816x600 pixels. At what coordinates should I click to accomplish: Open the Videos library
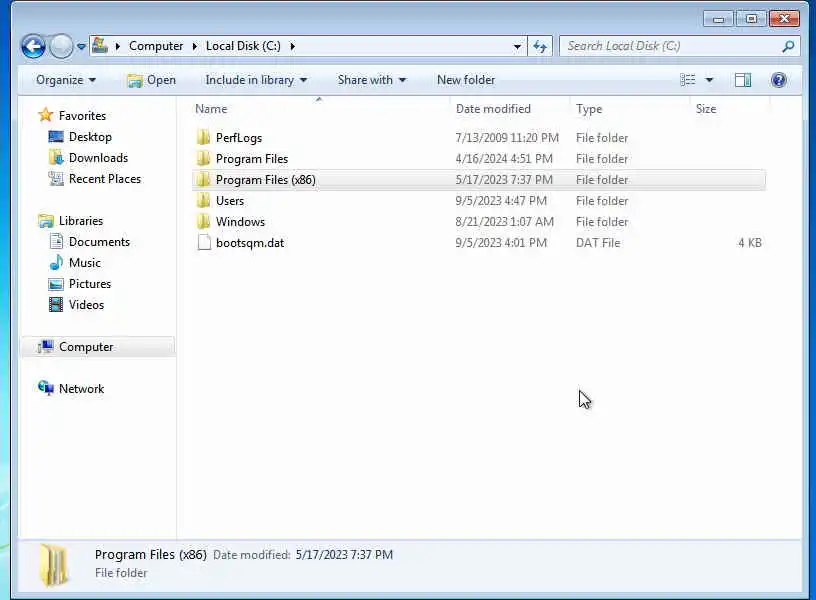(x=86, y=304)
